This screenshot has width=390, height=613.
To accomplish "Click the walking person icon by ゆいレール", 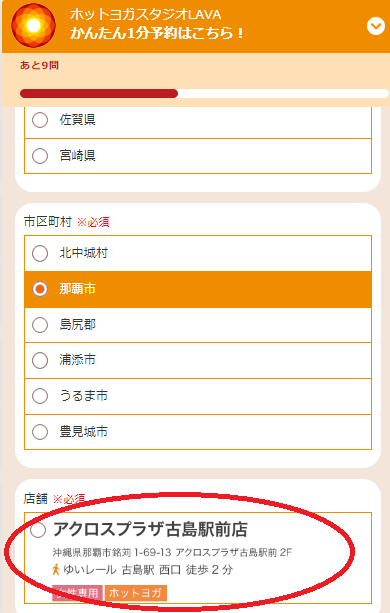I will [x=56, y=570].
